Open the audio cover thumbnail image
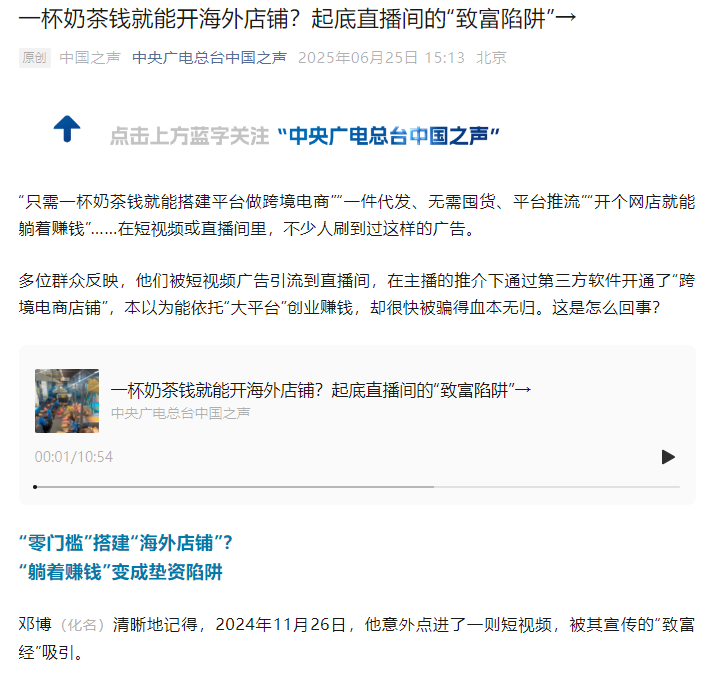The width and height of the screenshot is (723, 678). pos(67,401)
